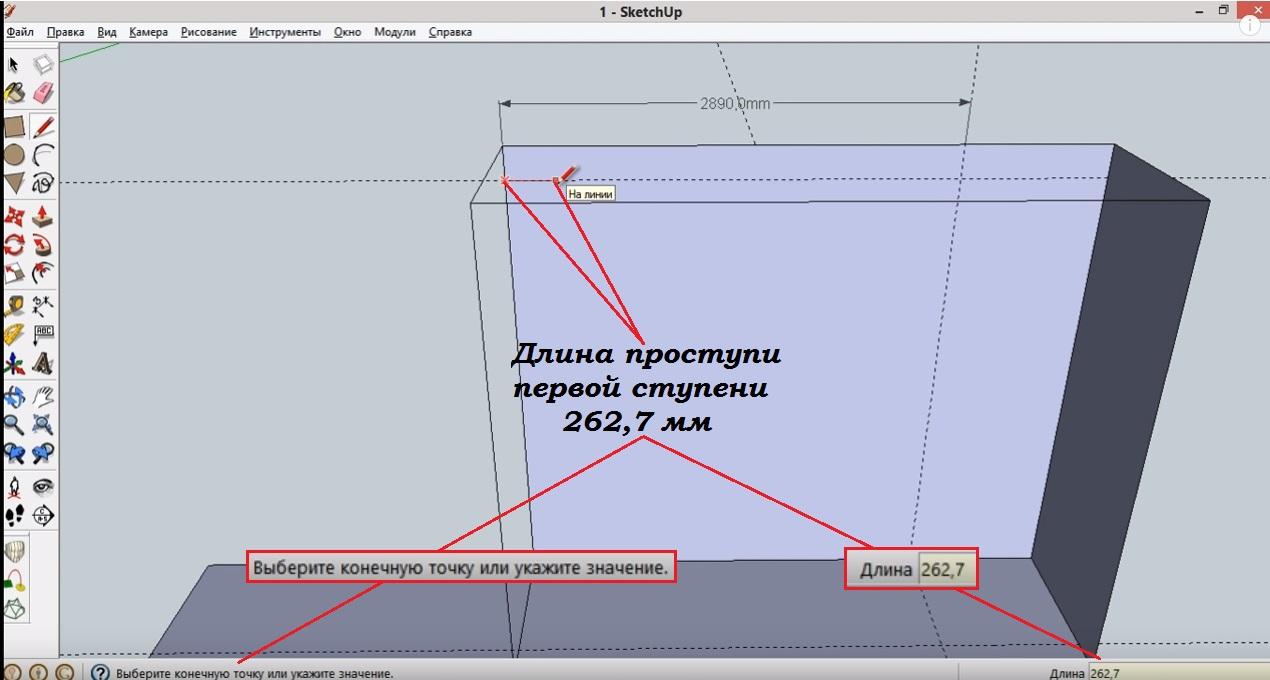Pick the Paint Bucket tool
Screen dimensions: 1270x680
[x=14, y=94]
